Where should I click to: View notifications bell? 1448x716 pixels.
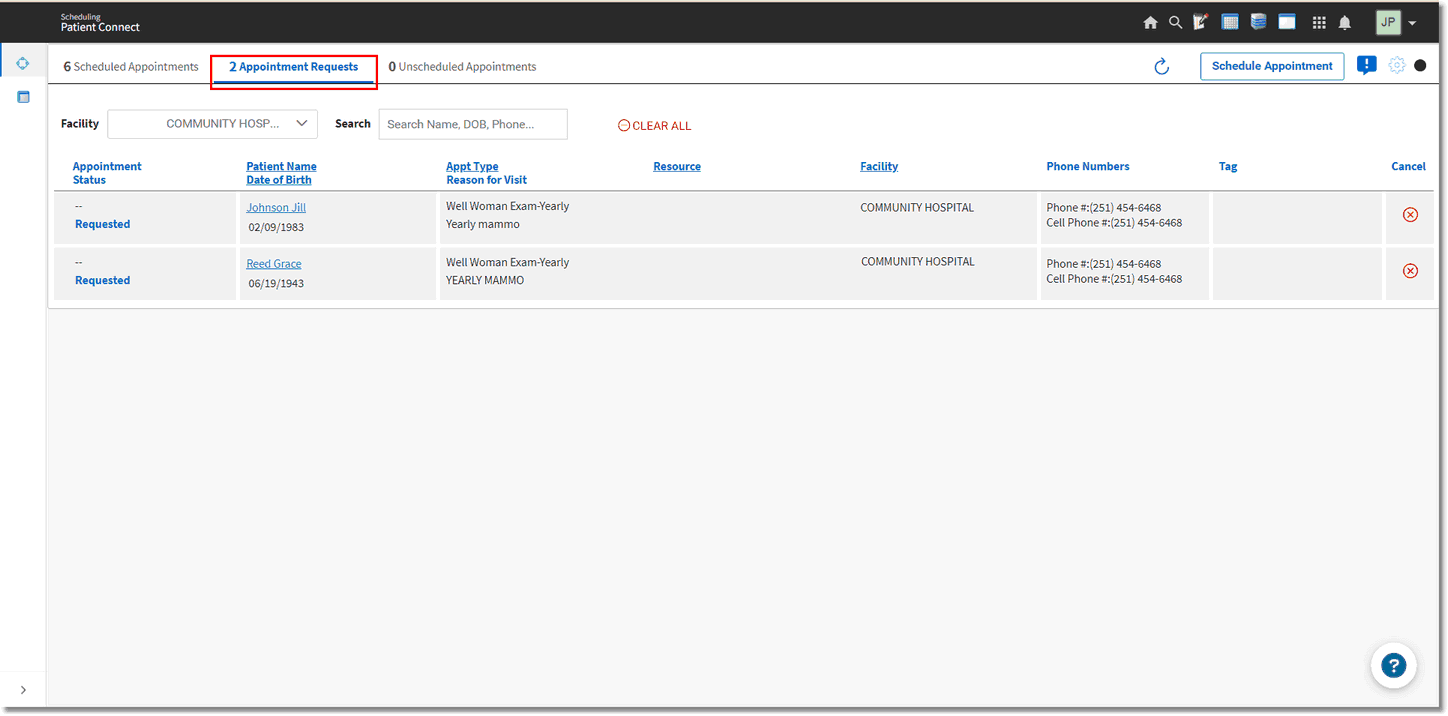[1345, 23]
